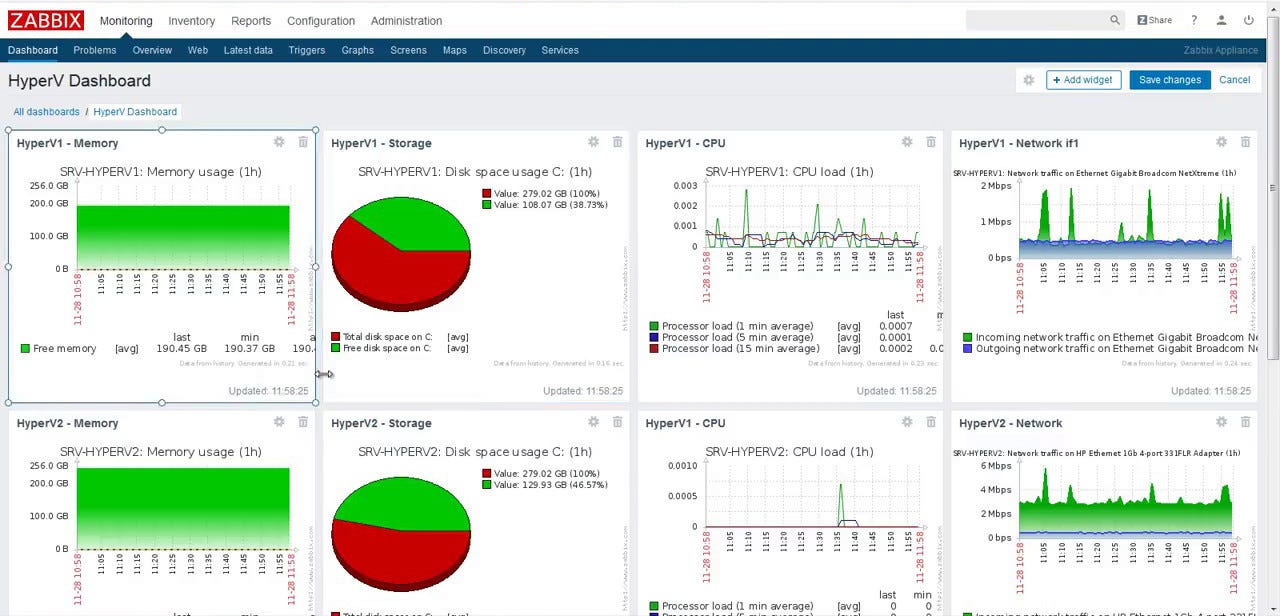The height and width of the screenshot is (616, 1280).
Task: Edit the second-row HyperV1 - CPU widget gear
Action: click(907, 422)
